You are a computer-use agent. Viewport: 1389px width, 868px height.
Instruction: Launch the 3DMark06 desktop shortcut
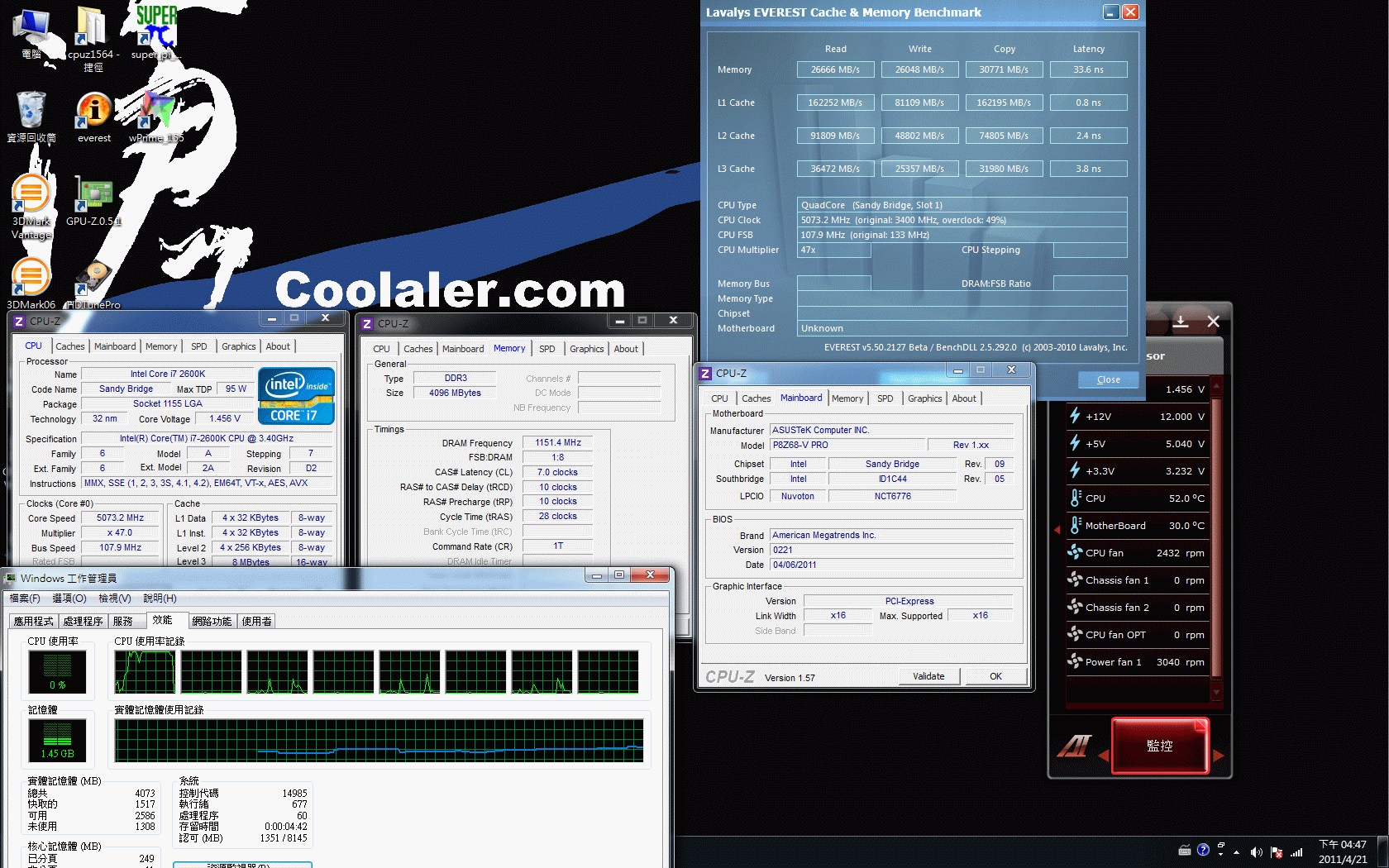pos(31,284)
